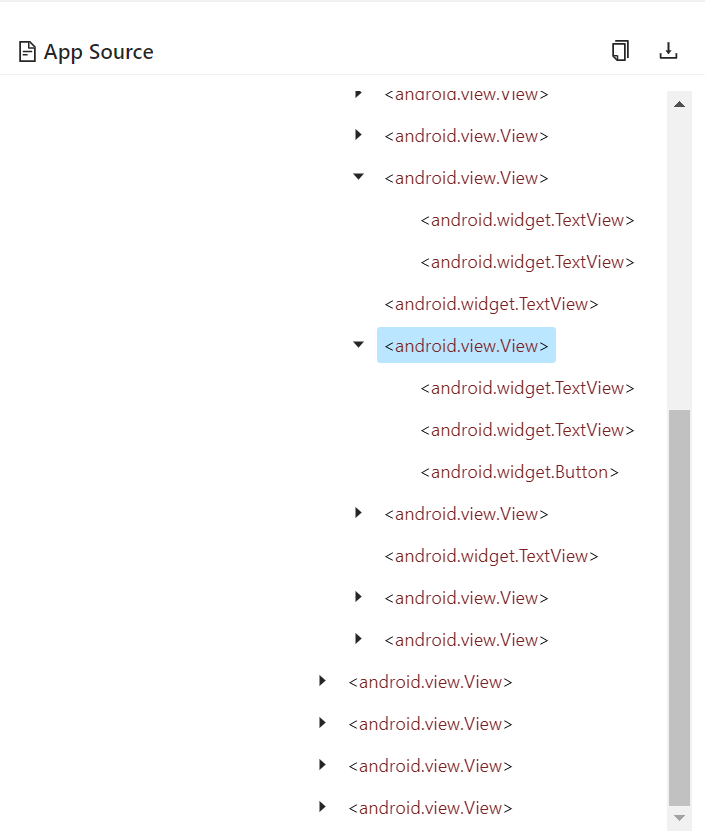The width and height of the screenshot is (705, 840).
Task: Select the TextView between two collapsed Views
Action: pyautogui.click(x=491, y=556)
